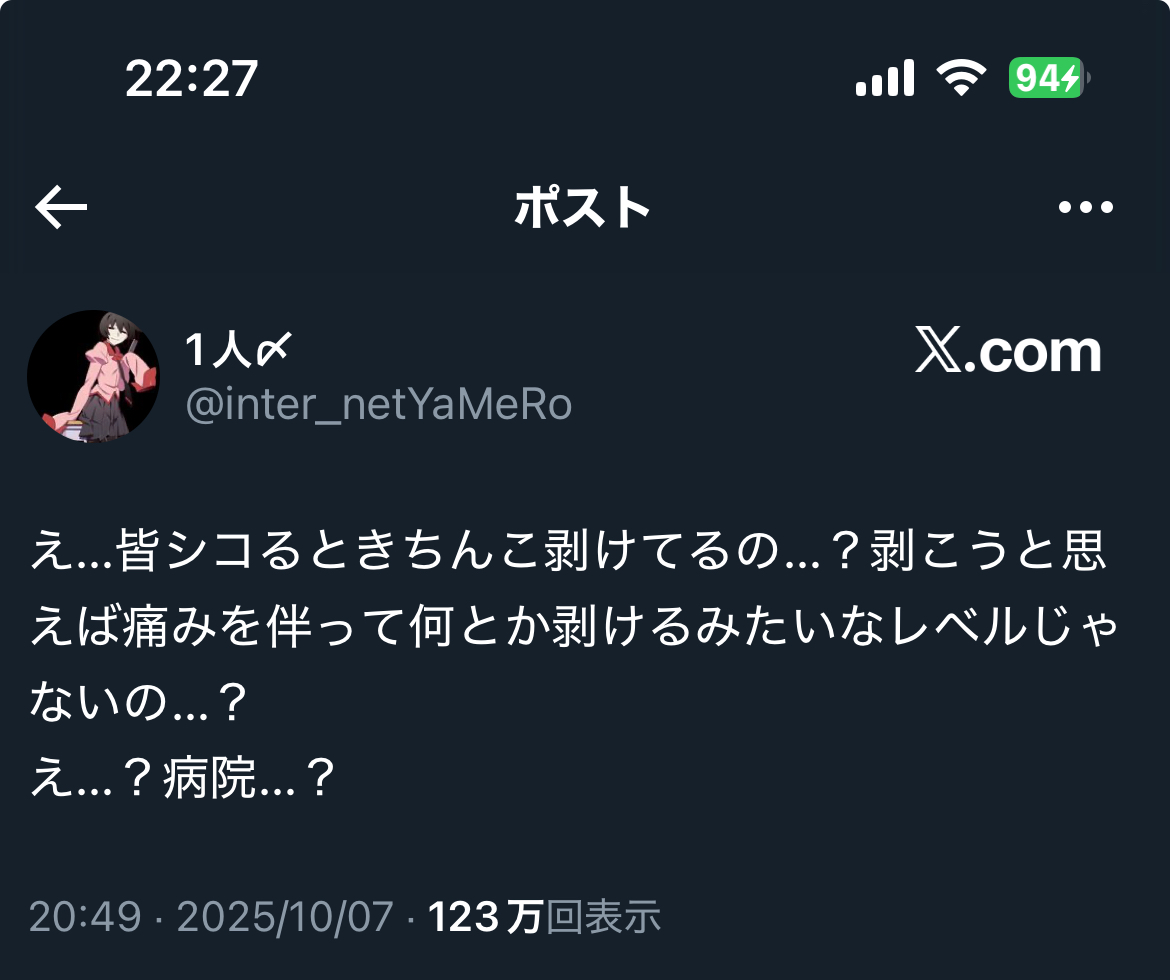Tap the last line え…？病院…？

click(182, 777)
